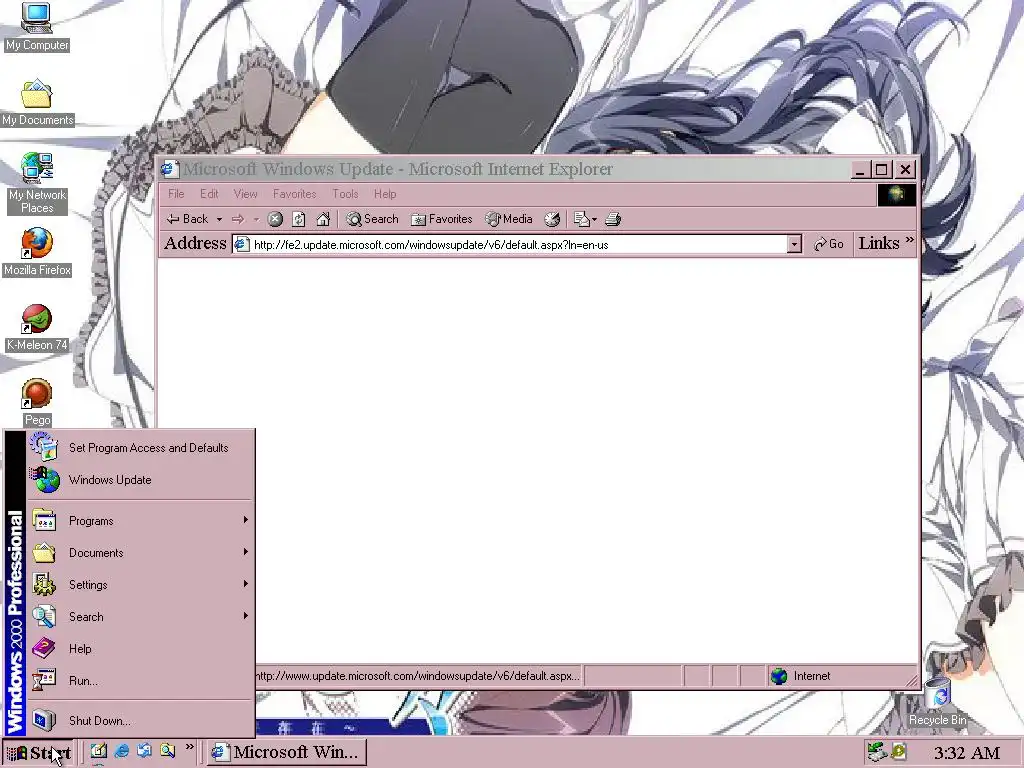
Task: Expand the Address bar dropdown list
Action: pyautogui.click(x=794, y=245)
